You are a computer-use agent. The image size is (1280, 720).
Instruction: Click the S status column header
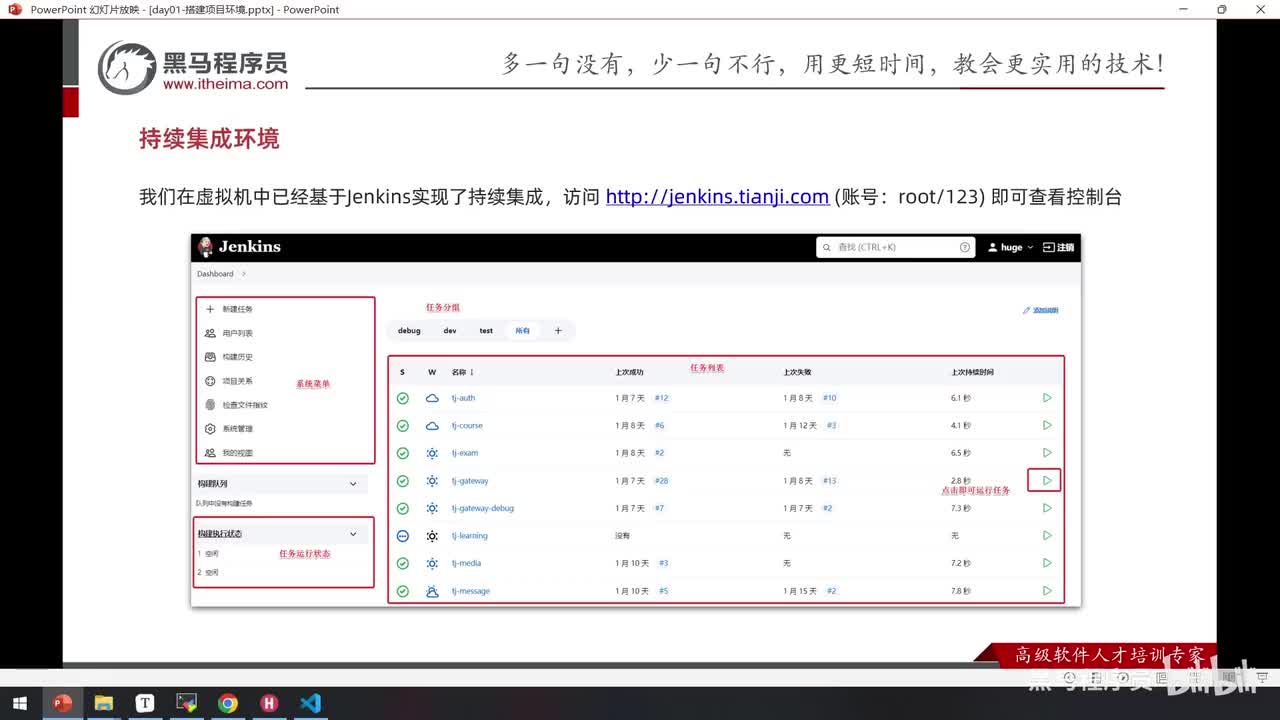click(x=402, y=372)
